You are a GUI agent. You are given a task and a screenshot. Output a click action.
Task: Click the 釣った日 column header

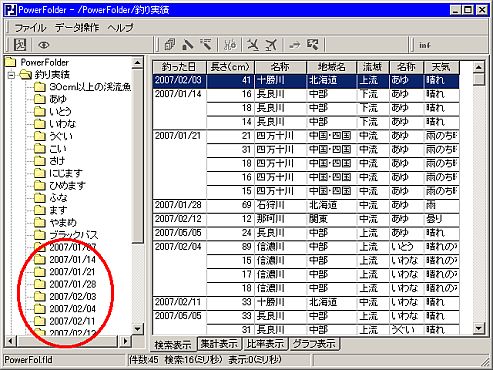179,67
